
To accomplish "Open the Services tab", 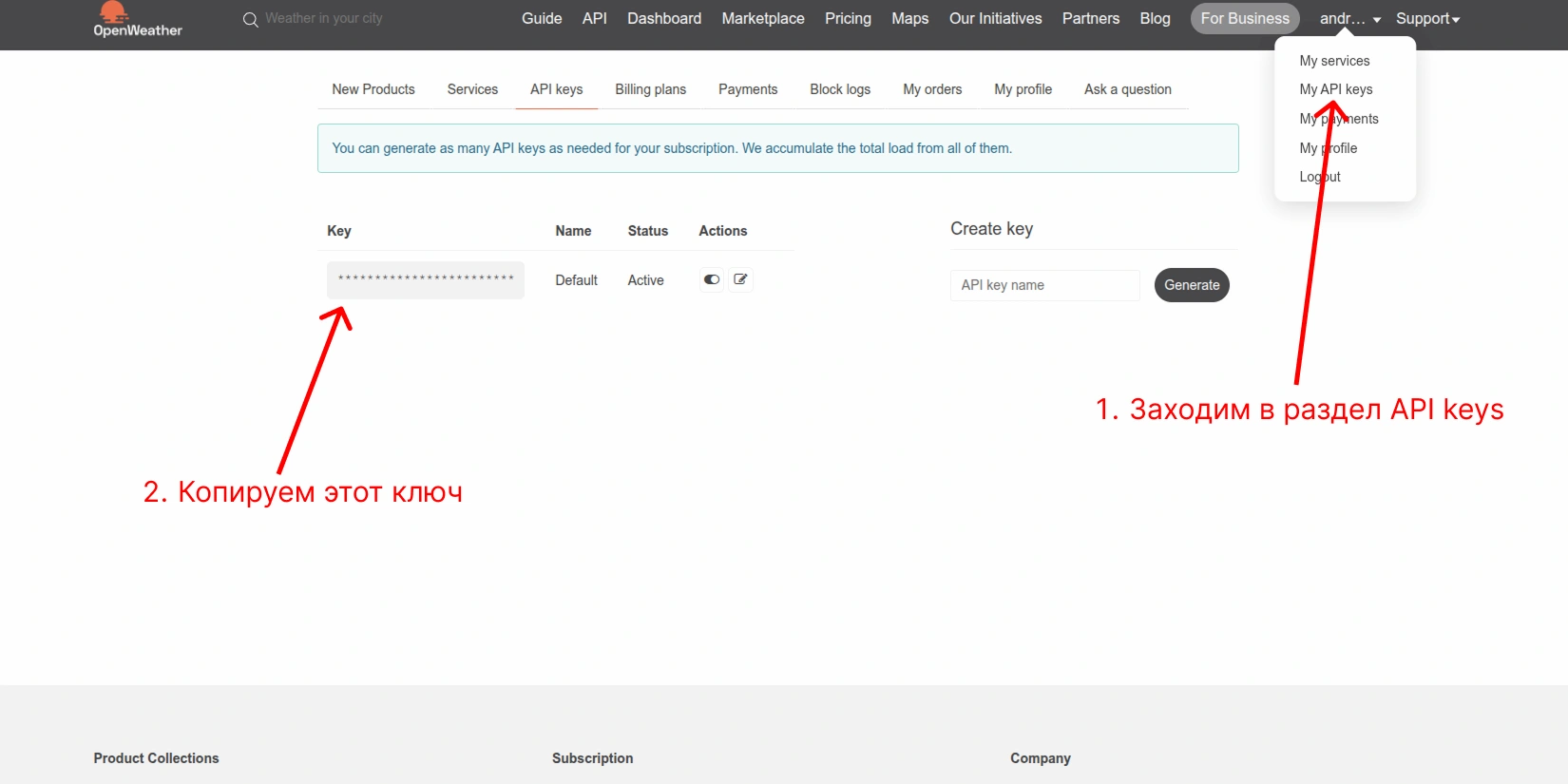I will point(472,89).
